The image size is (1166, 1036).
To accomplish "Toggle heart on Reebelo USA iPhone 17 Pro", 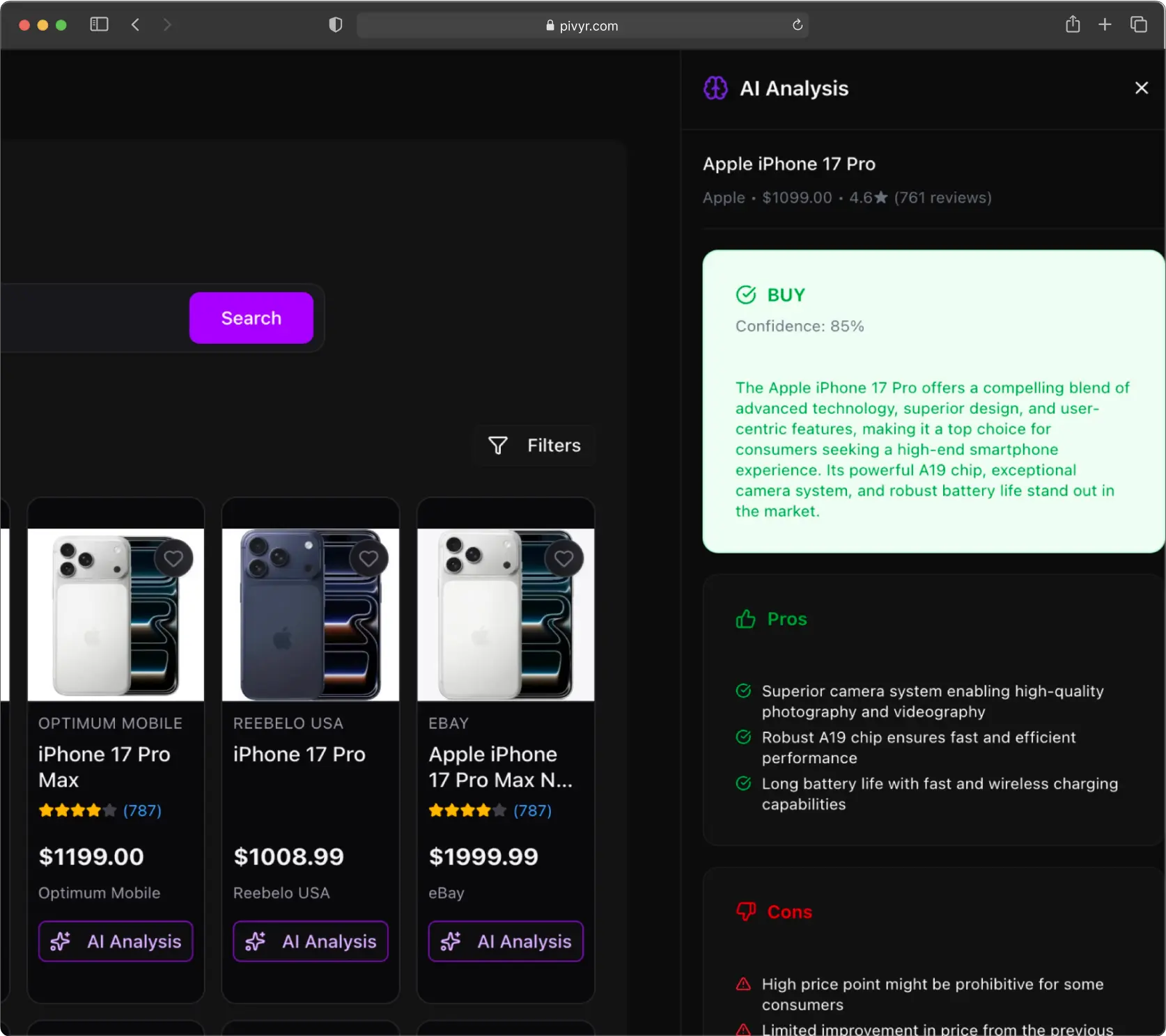I will (368, 558).
